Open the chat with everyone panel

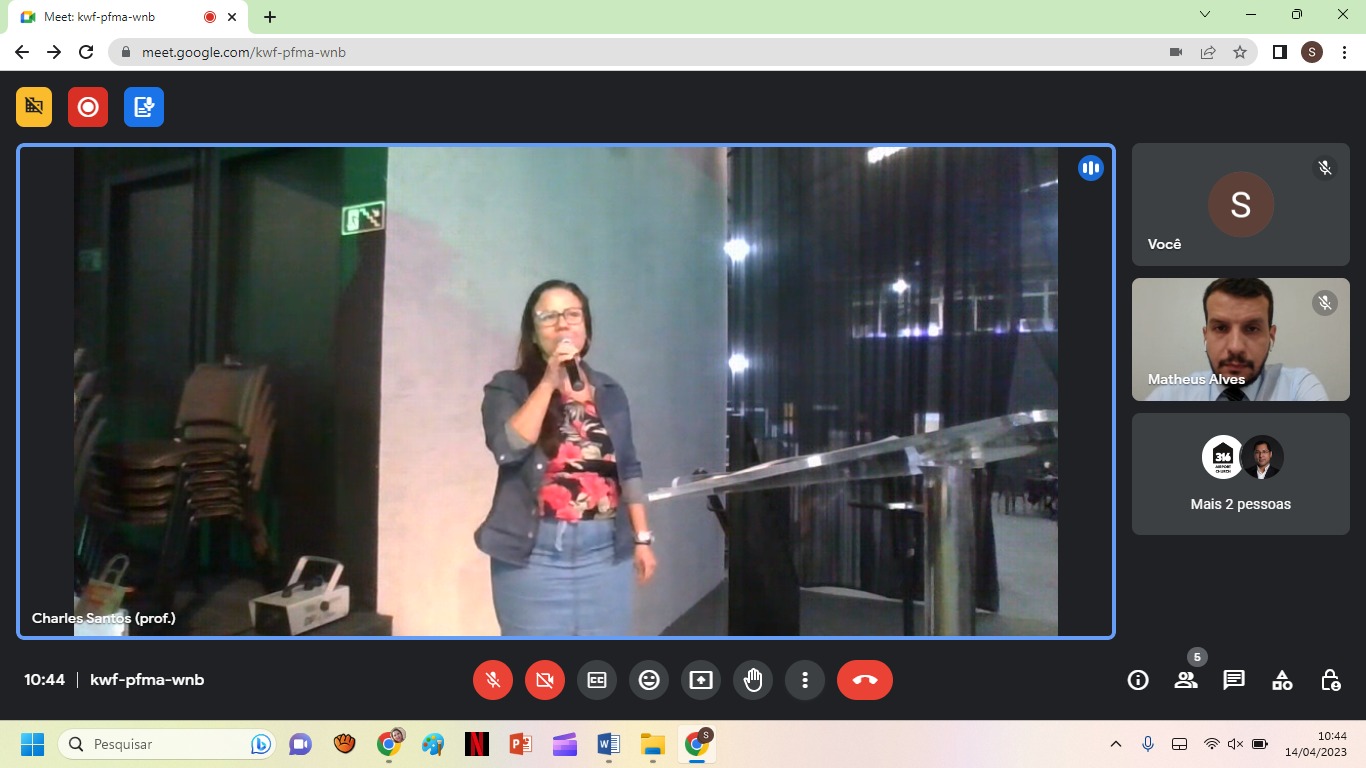pos(1234,680)
